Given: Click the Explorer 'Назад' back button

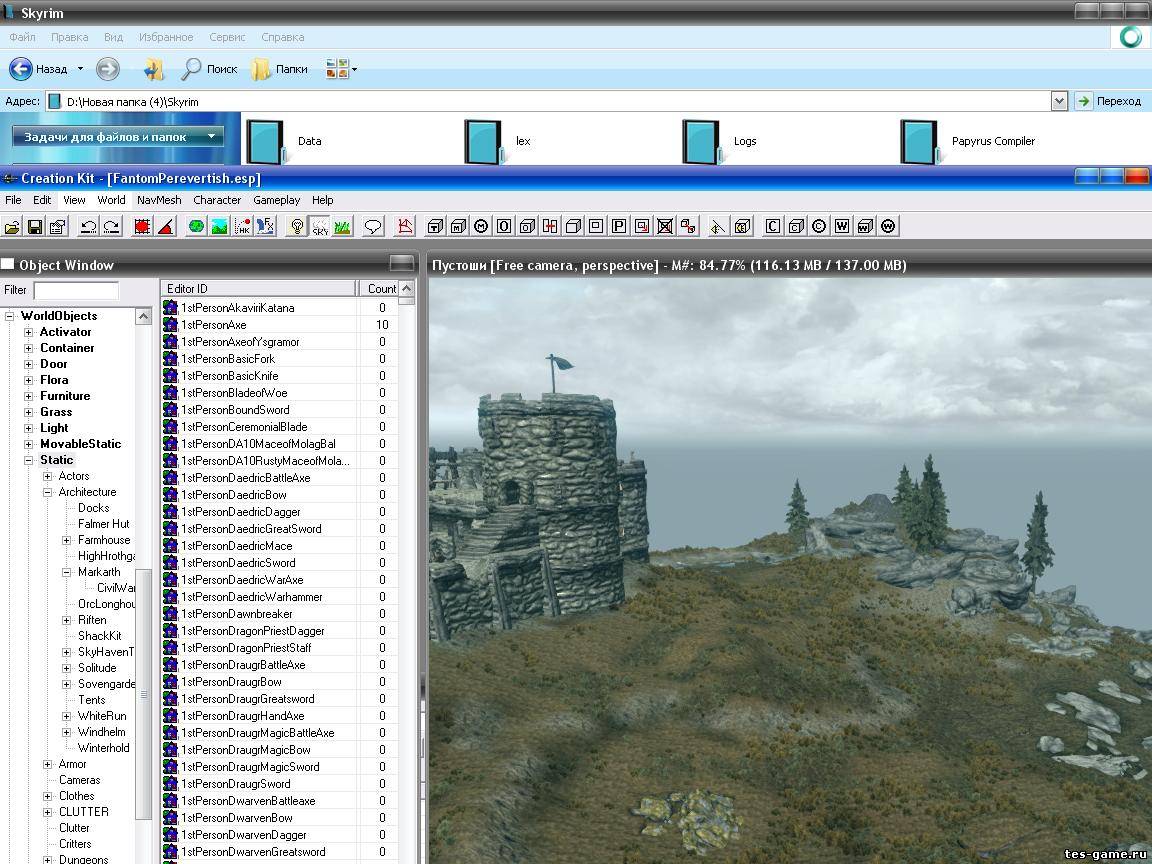Looking at the screenshot, I should point(38,69).
